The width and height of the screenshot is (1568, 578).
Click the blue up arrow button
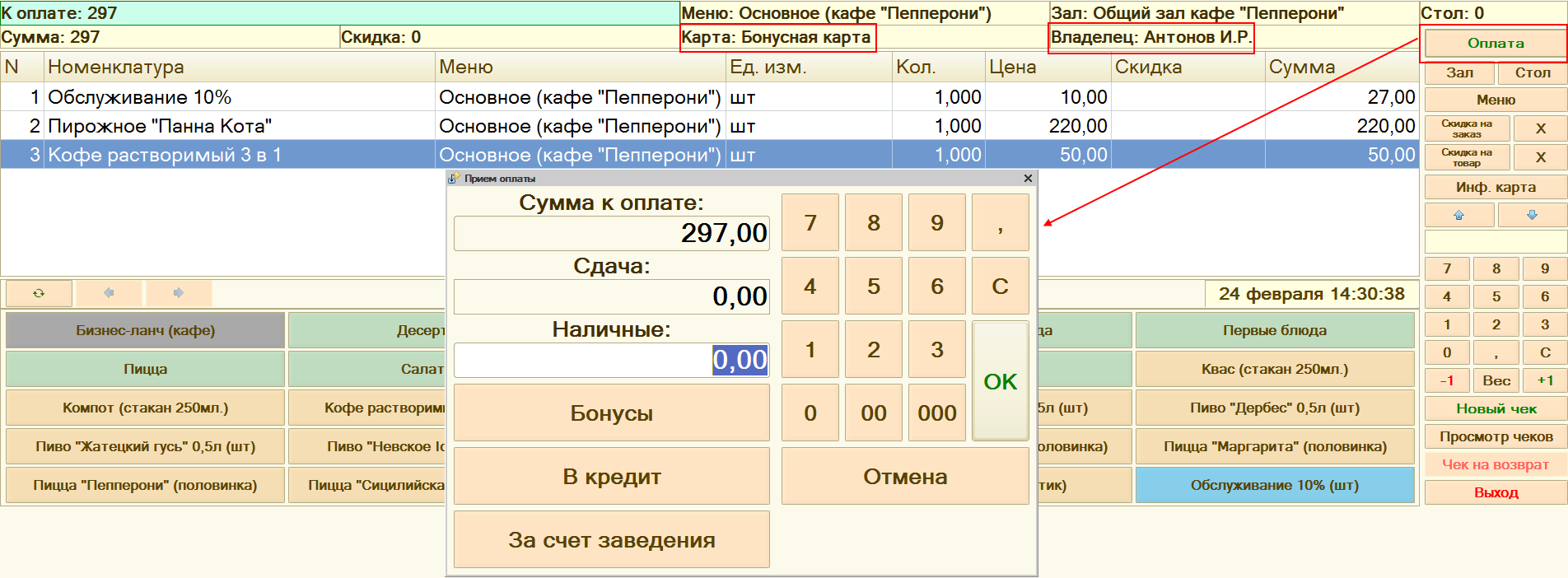[x=1458, y=215]
